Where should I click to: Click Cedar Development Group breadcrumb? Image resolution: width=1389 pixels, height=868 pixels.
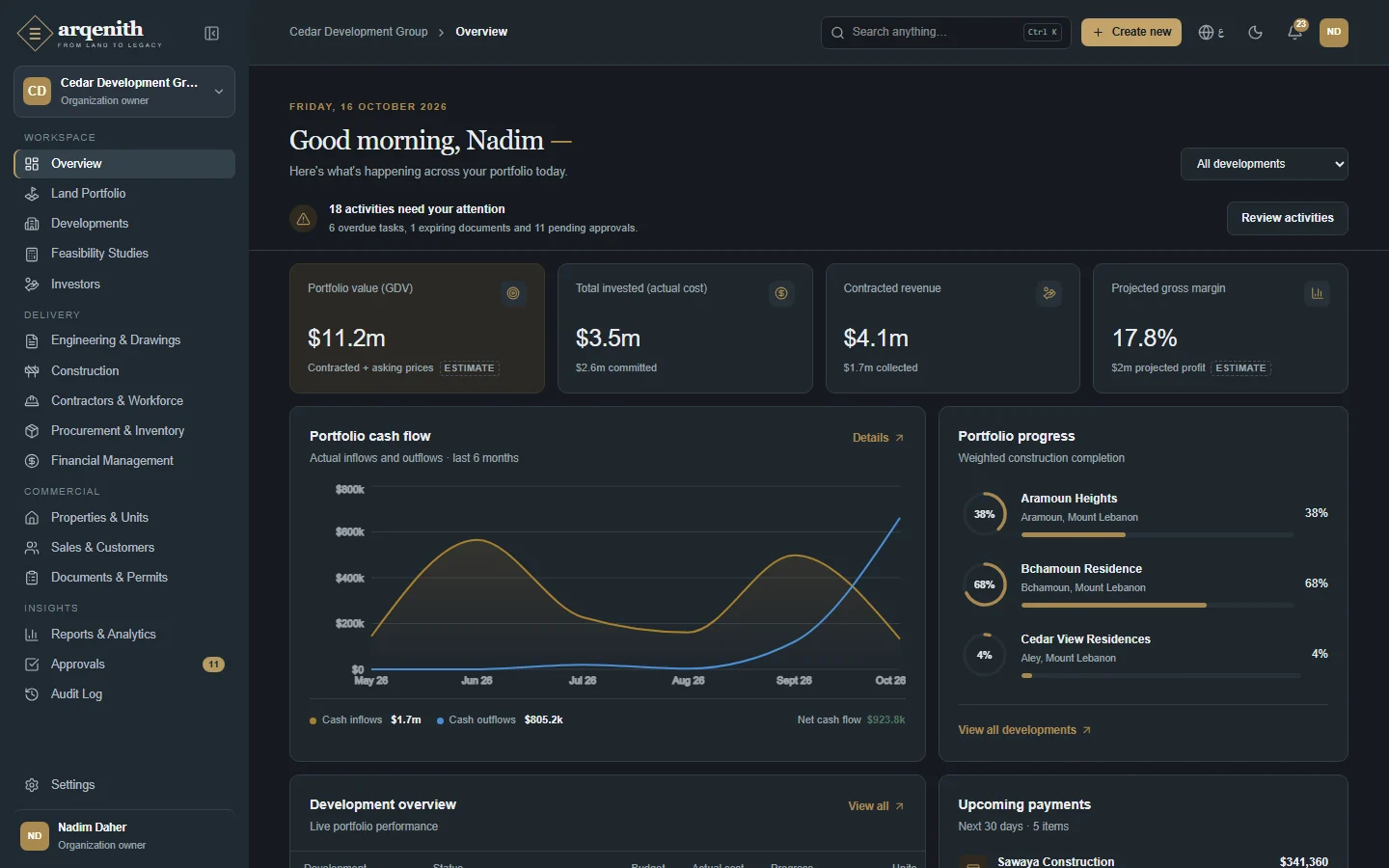(359, 32)
